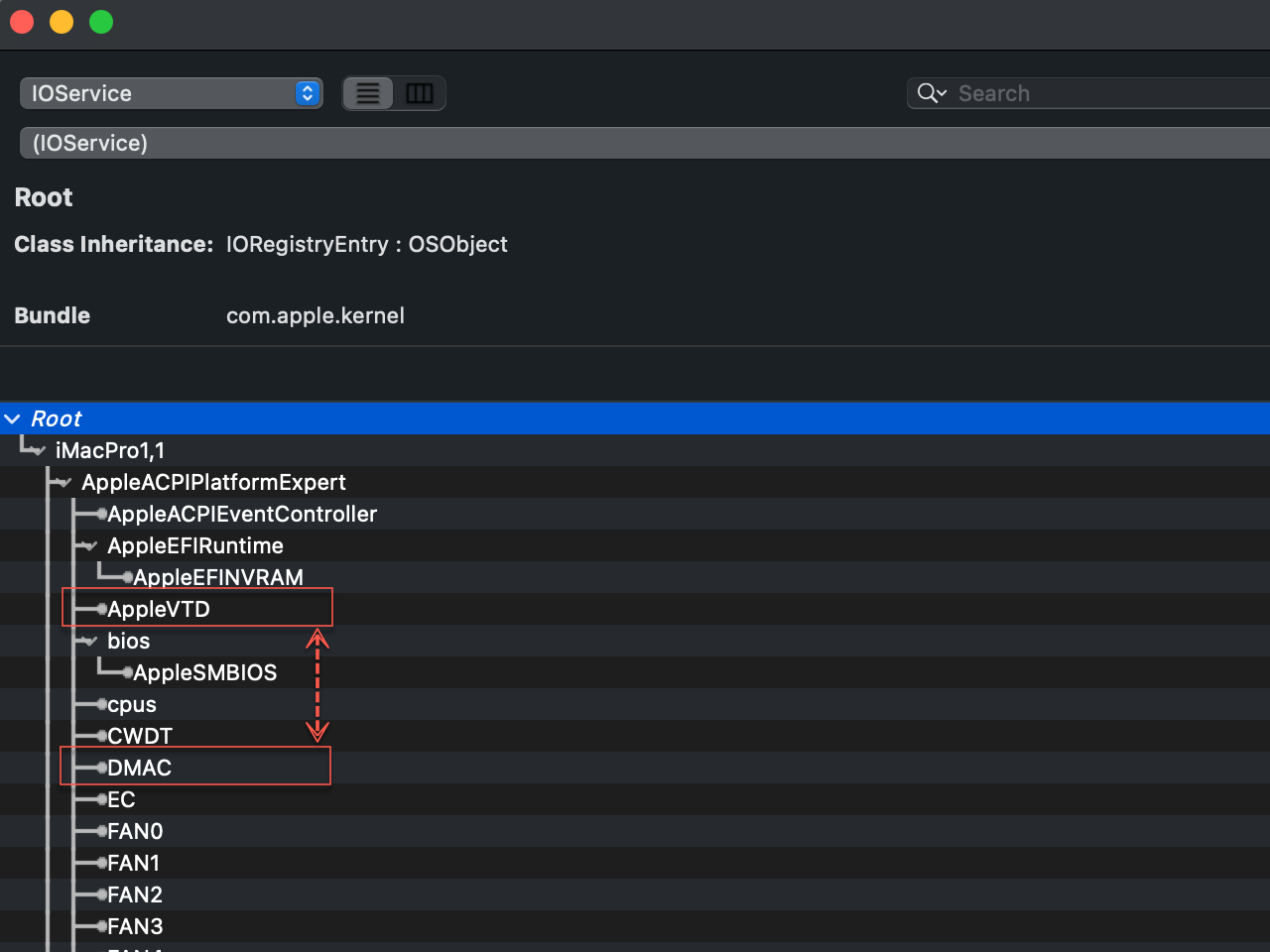1270x952 pixels.
Task: Select the CWDT entry
Action: point(140,736)
